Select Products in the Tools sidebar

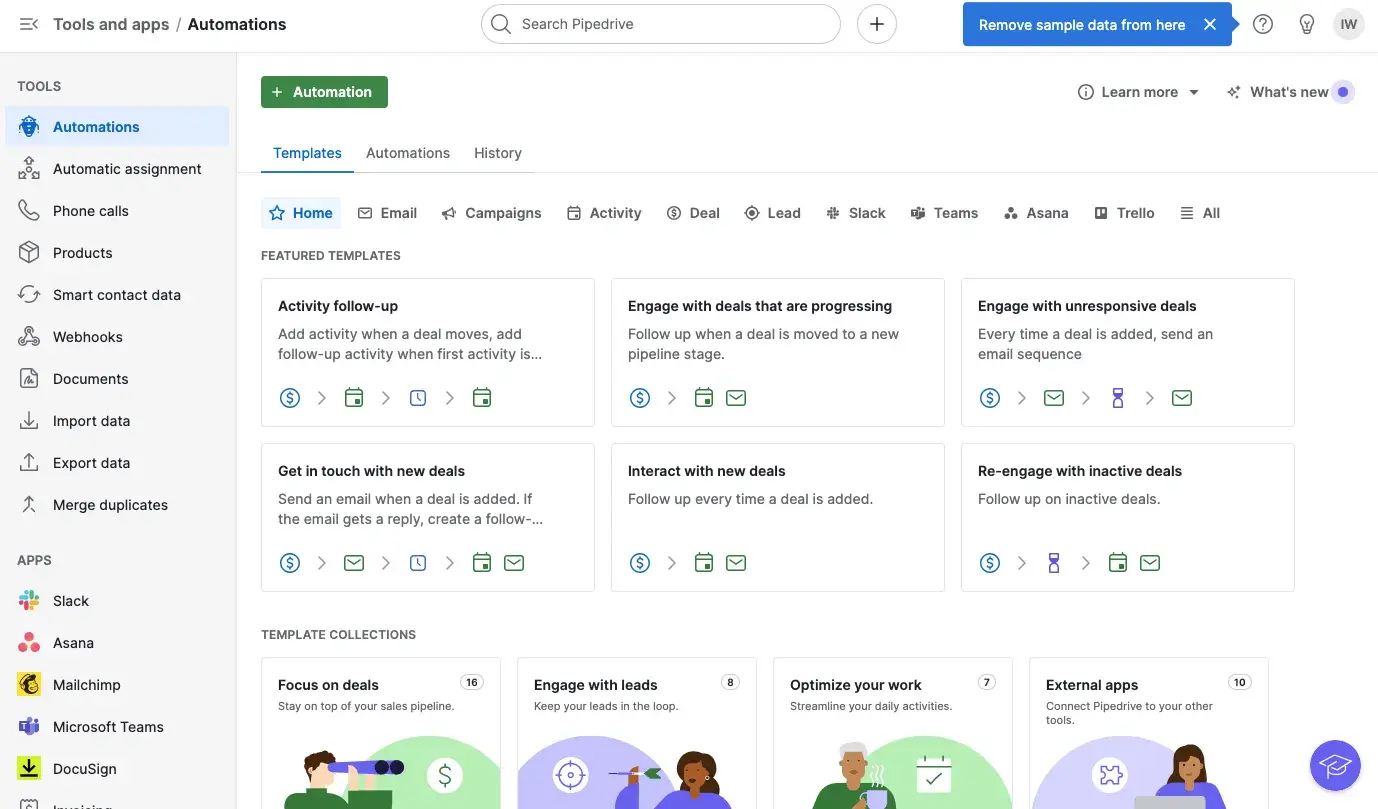tap(82, 252)
